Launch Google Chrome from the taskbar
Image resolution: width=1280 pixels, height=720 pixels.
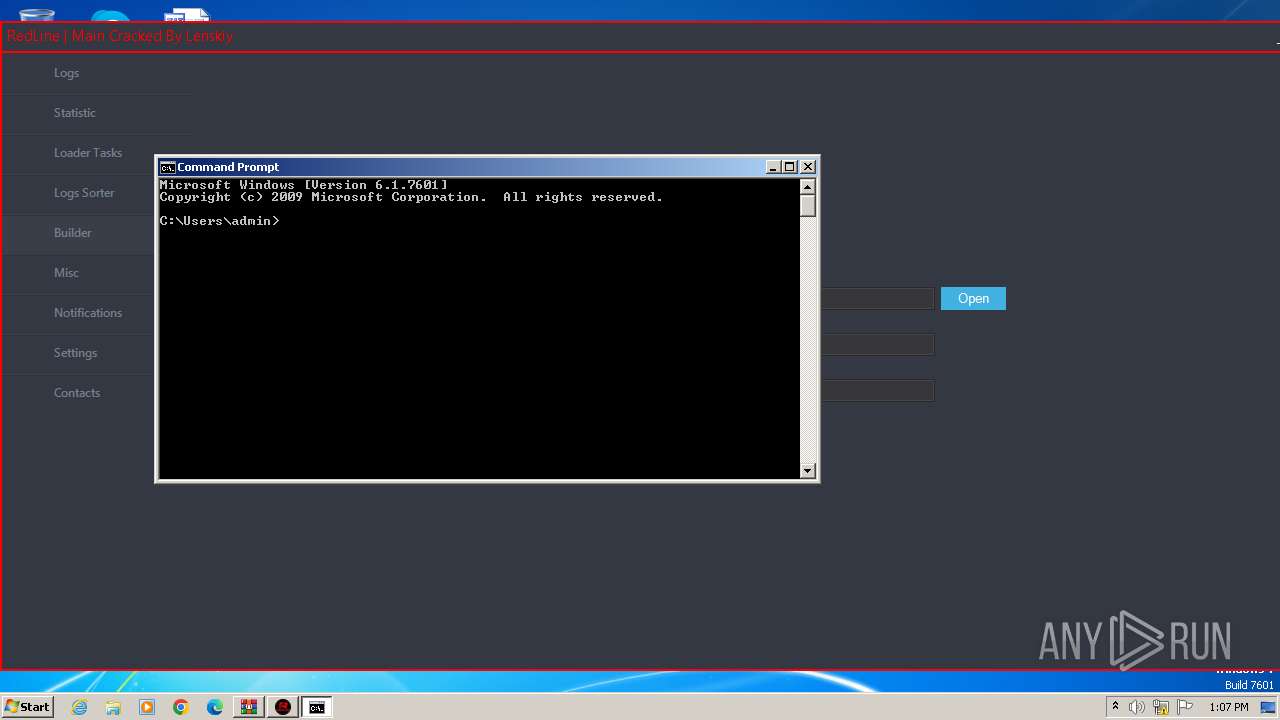pos(181,707)
